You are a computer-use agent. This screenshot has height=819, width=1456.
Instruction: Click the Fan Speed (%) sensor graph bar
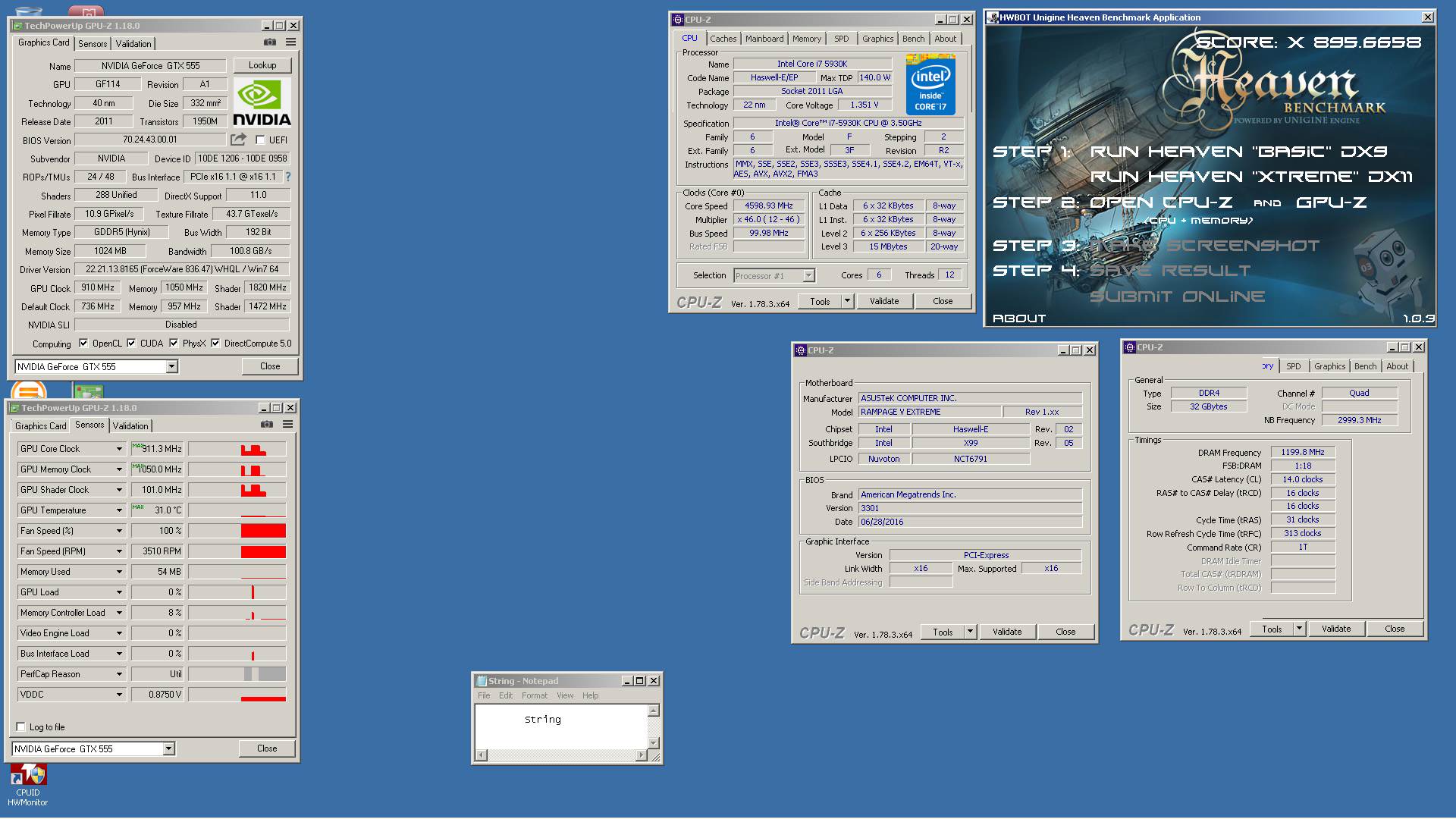pyautogui.click(x=237, y=531)
